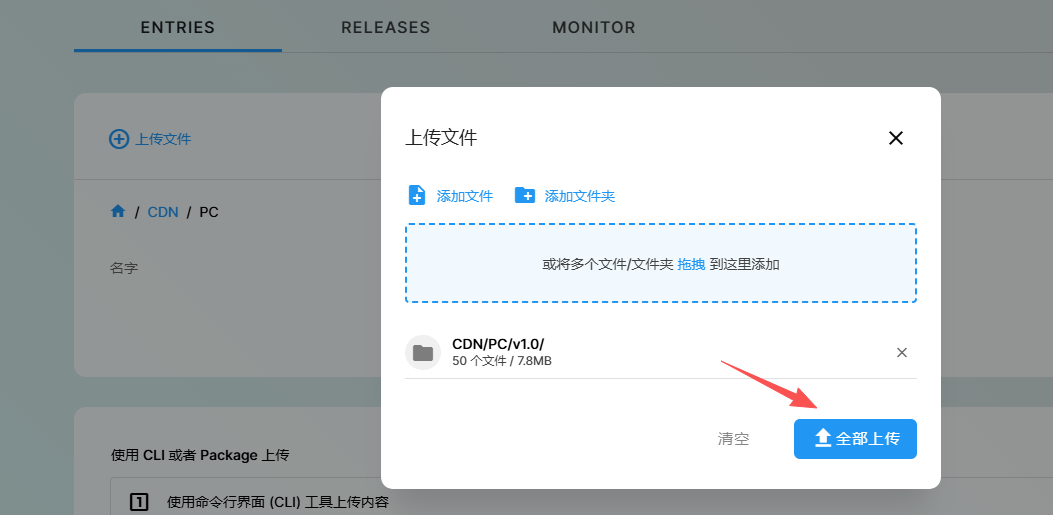Click the 拖拽 link in the drop zone
1053x515 pixels.
tap(691, 265)
